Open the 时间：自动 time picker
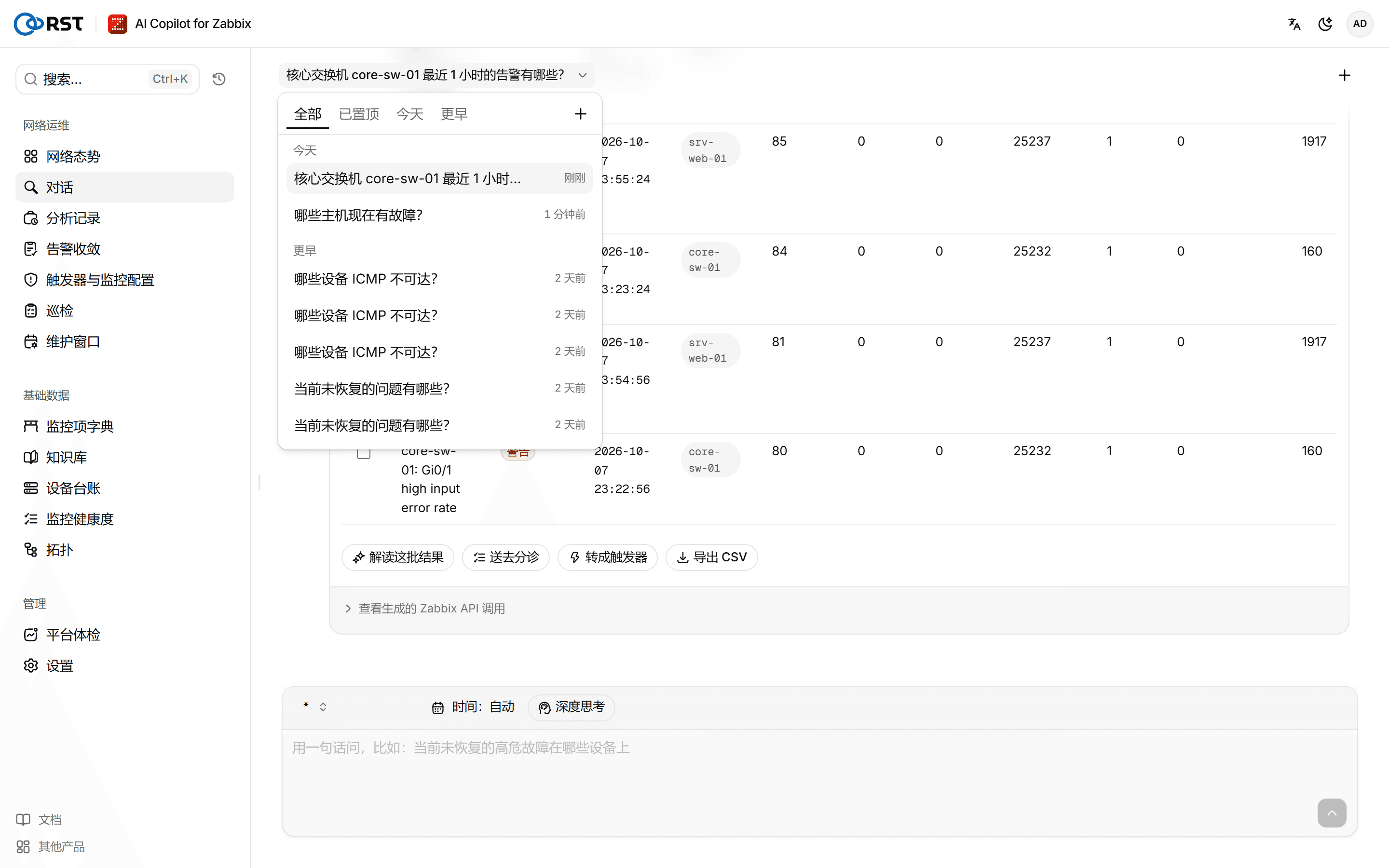 (x=474, y=706)
